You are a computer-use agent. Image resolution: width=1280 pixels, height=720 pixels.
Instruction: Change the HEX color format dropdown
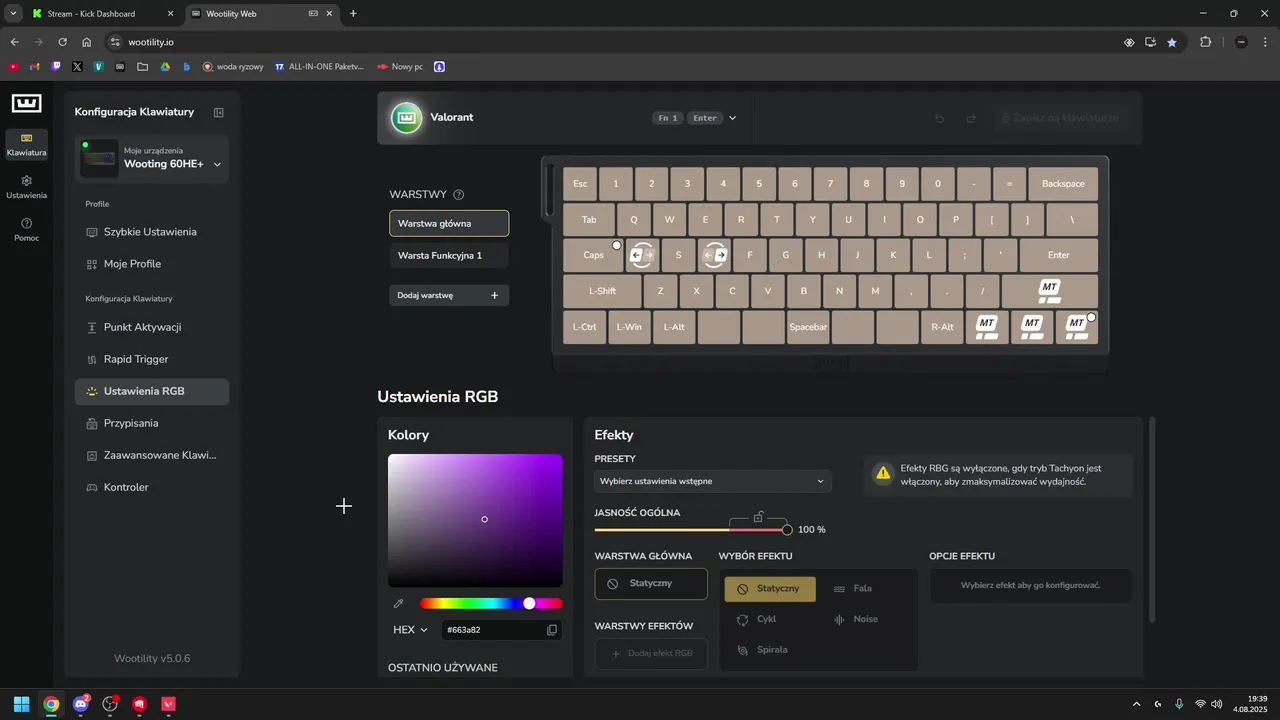tap(410, 630)
